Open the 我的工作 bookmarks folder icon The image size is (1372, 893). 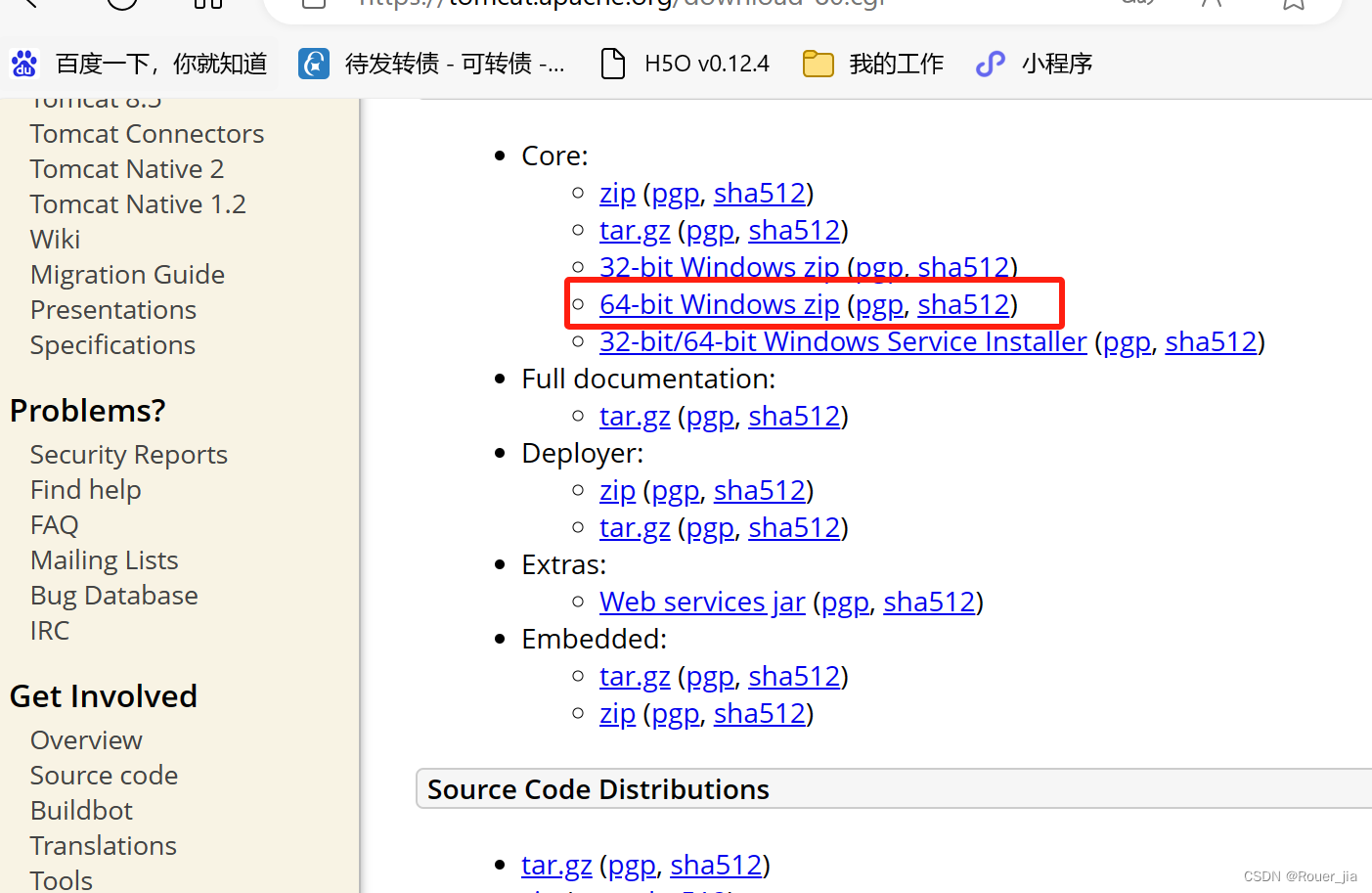click(819, 65)
